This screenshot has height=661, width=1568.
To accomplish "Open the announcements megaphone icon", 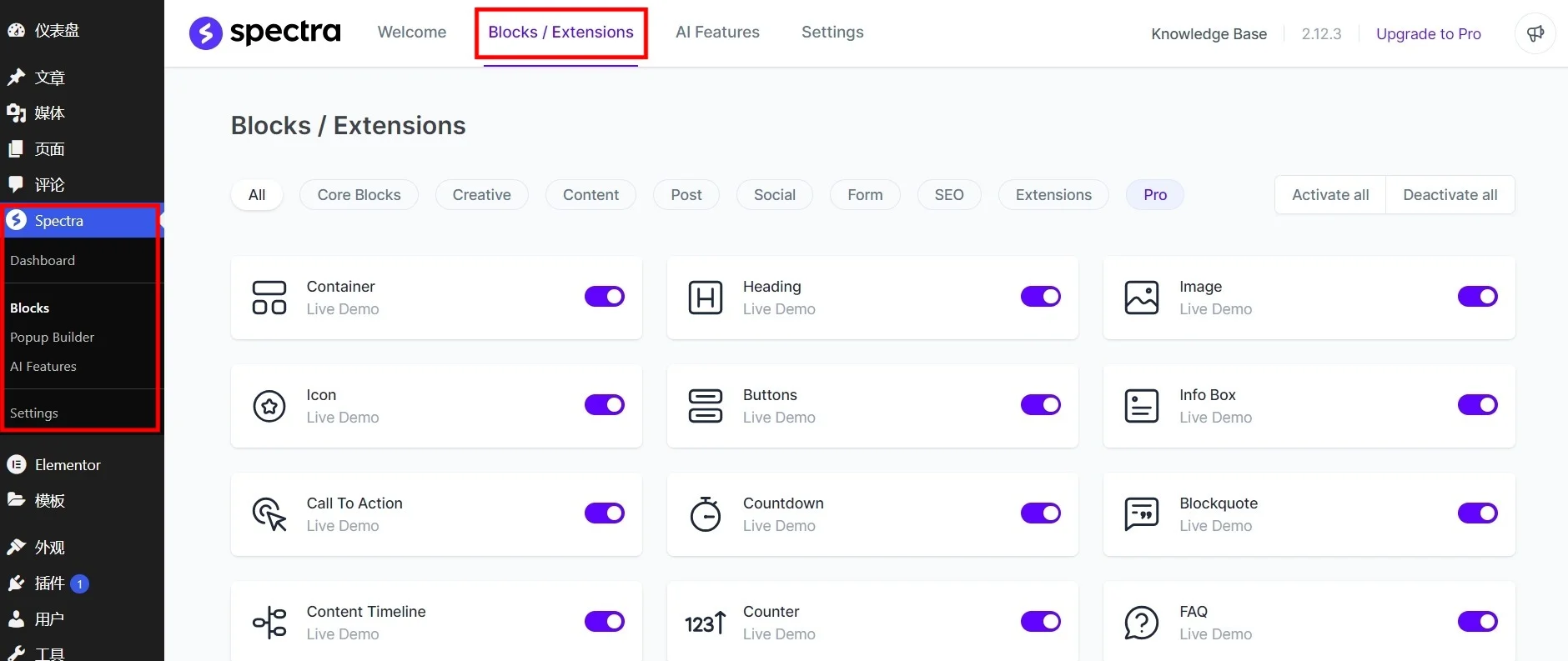I will coord(1535,33).
